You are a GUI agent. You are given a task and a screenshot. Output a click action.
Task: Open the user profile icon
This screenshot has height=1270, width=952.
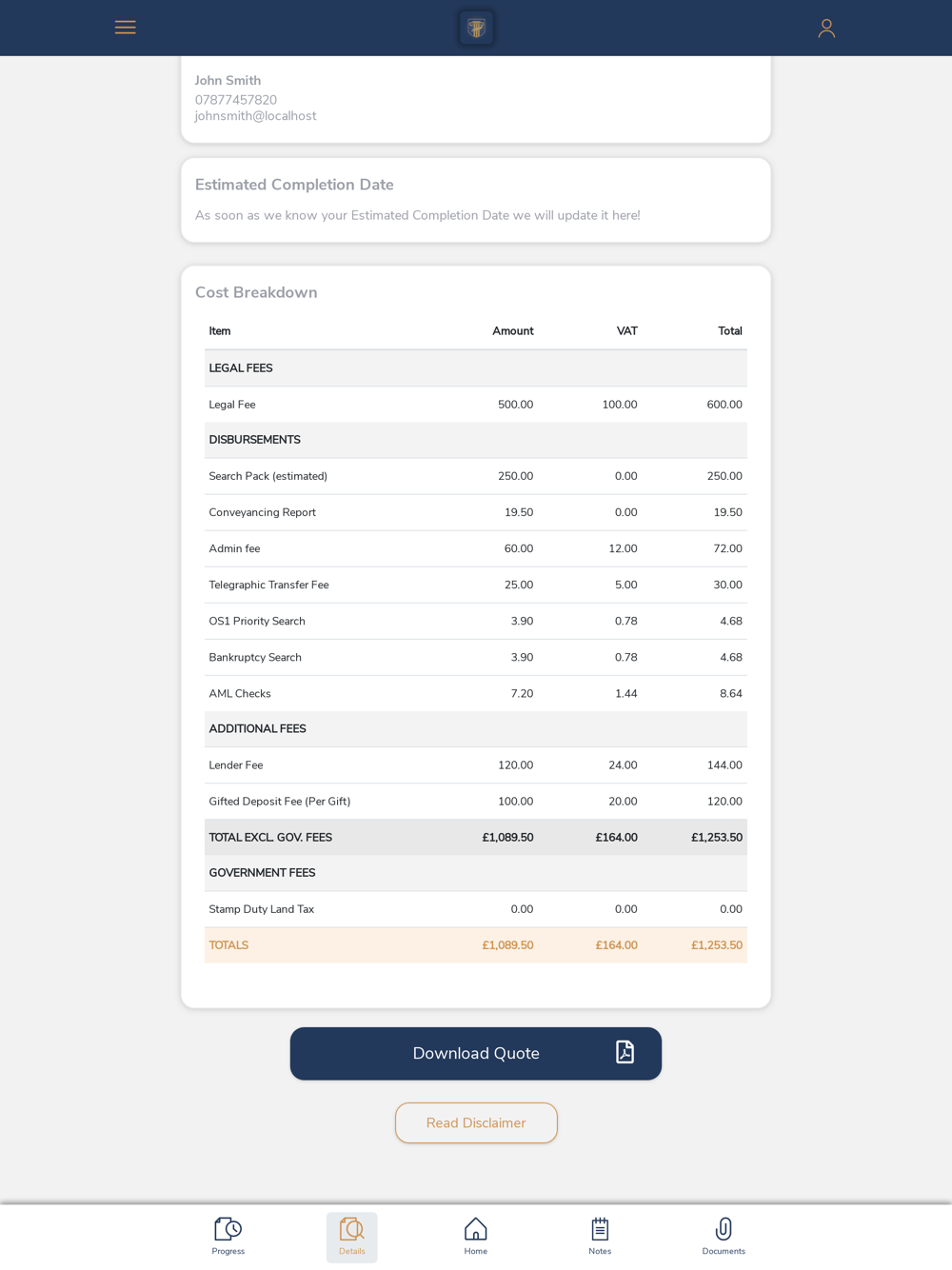click(826, 29)
